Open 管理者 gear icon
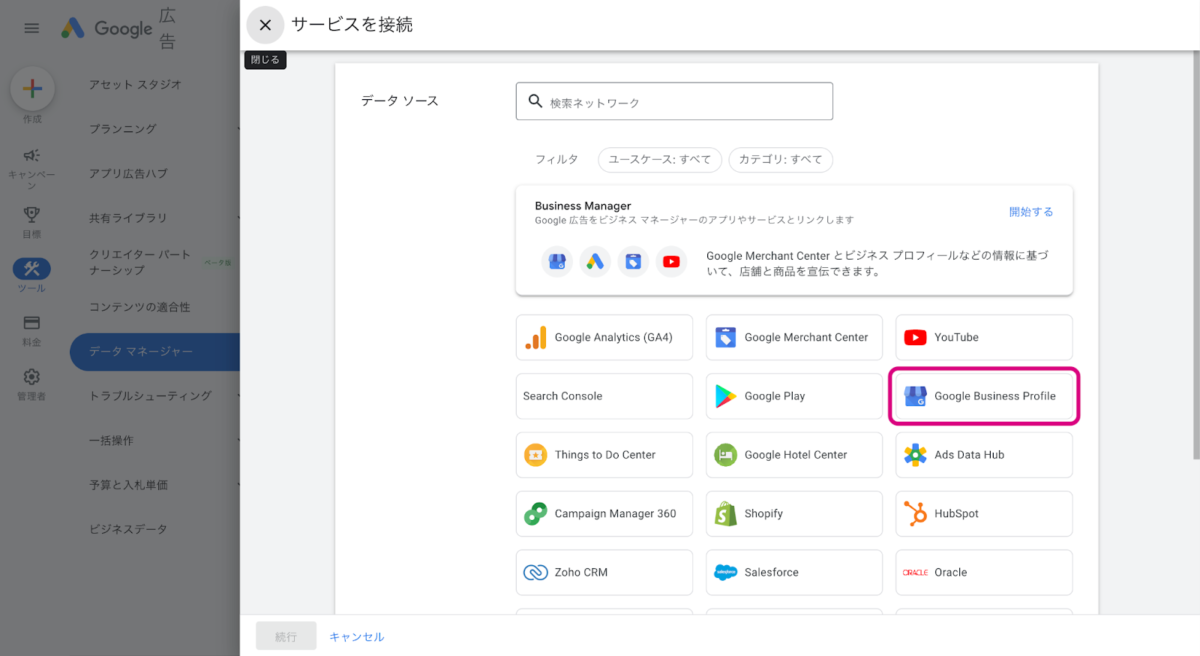The width and height of the screenshot is (1200, 656). (x=32, y=377)
